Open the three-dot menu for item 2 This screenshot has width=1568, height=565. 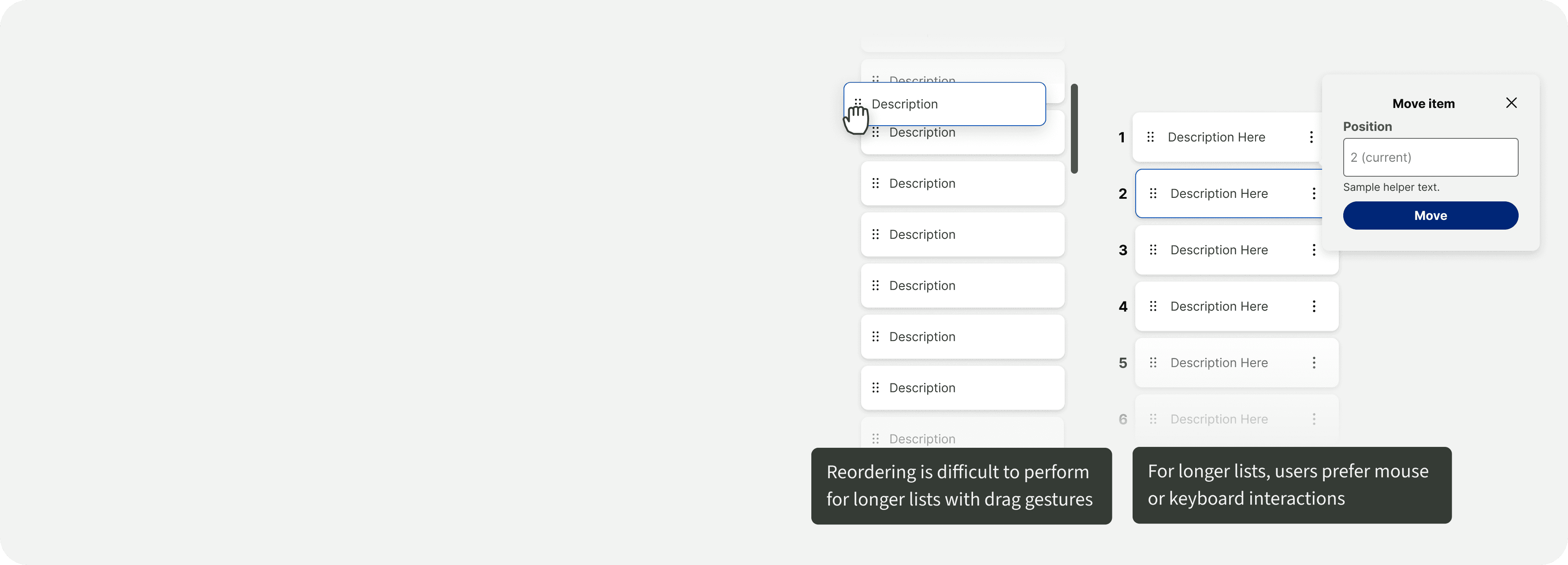[x=1314, y=193]
